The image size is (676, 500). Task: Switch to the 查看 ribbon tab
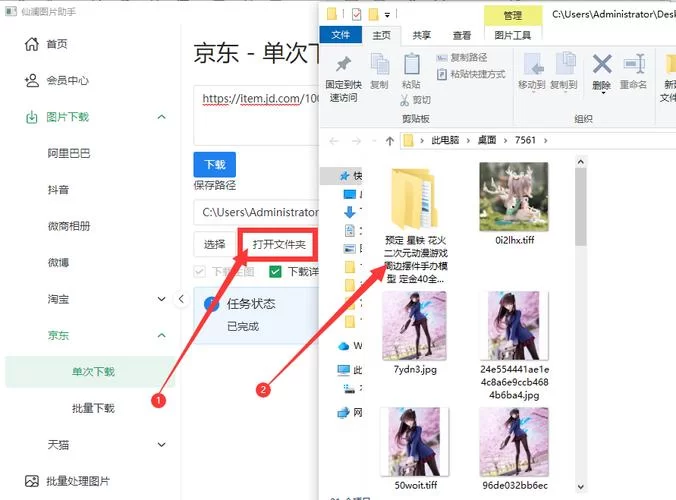coord(462,35)
